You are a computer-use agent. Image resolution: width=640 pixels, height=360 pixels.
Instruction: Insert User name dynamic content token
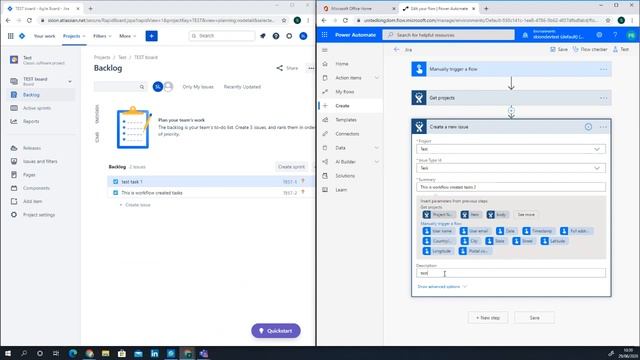(438, 231)
